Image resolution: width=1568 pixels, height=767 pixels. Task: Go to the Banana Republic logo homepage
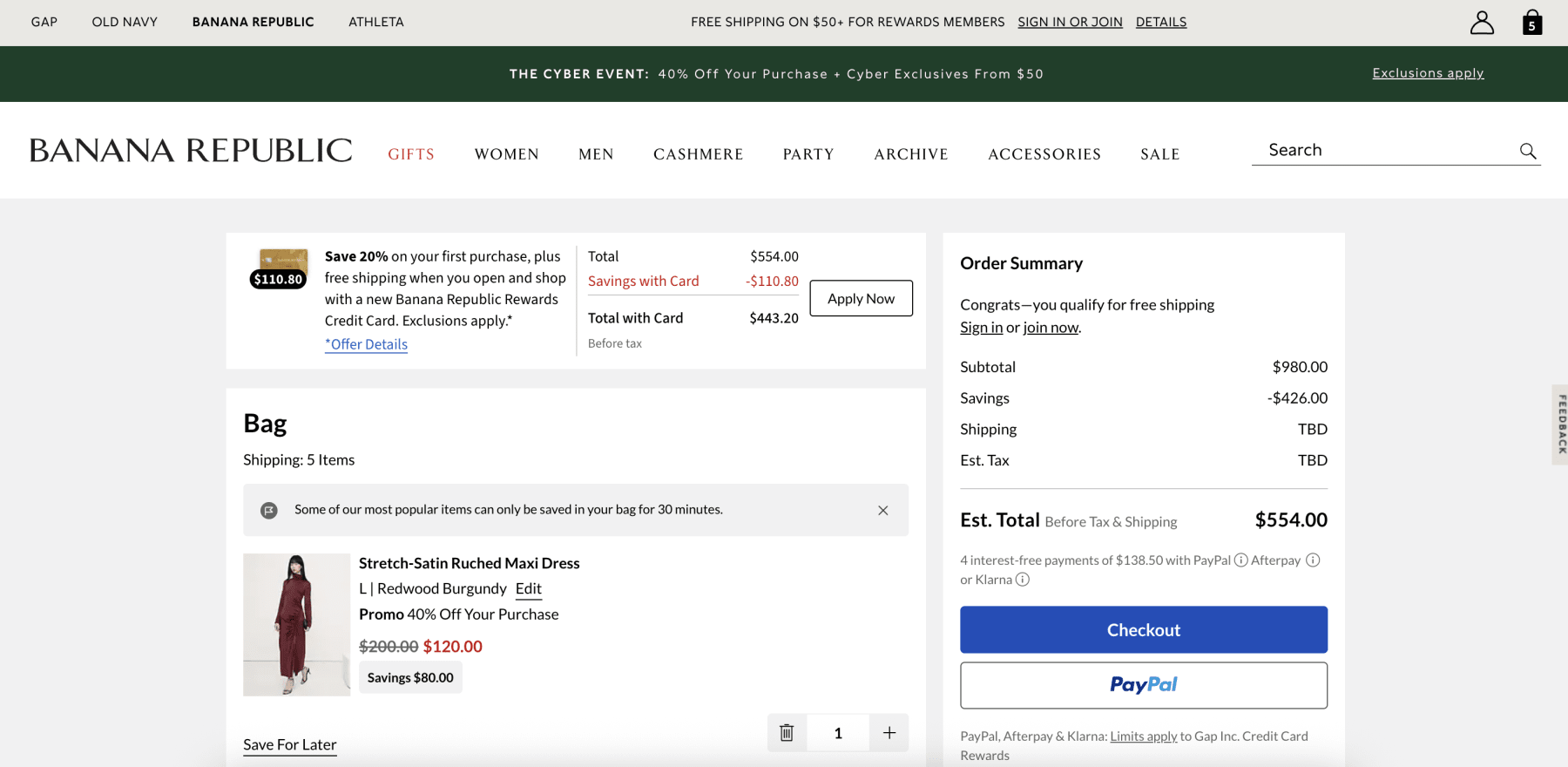click(x=191, y=151)
